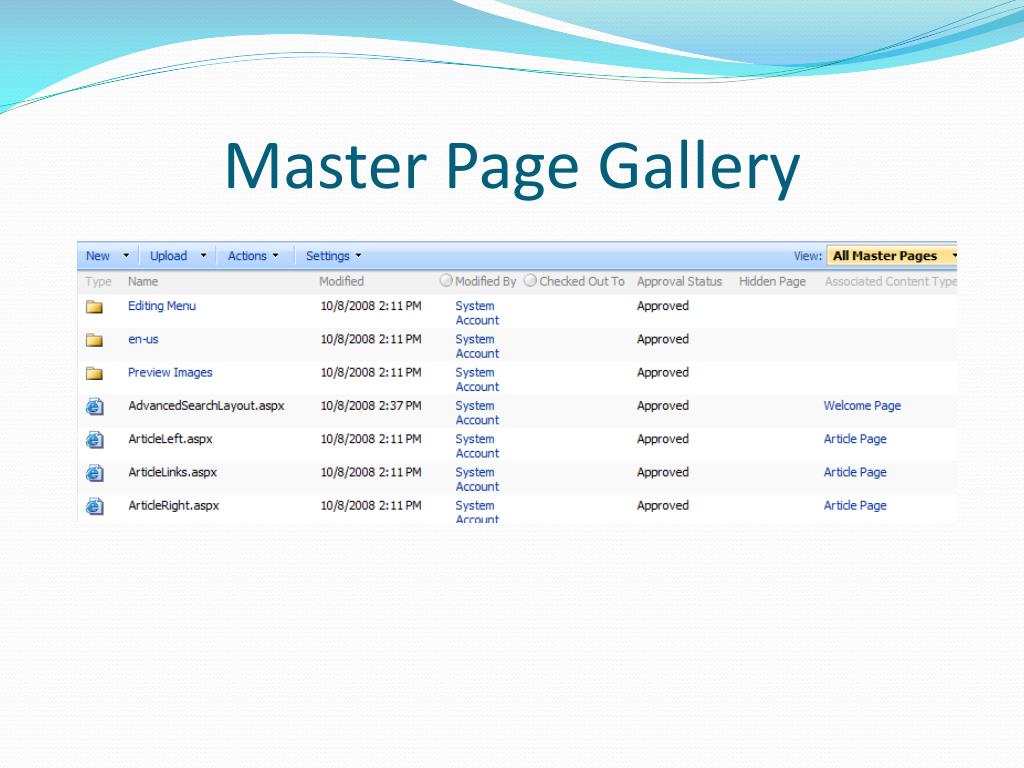Open System Account link in ArticleRight.aspx row
The width and height of the screenshot is (1024, 768).
[477, 512]
